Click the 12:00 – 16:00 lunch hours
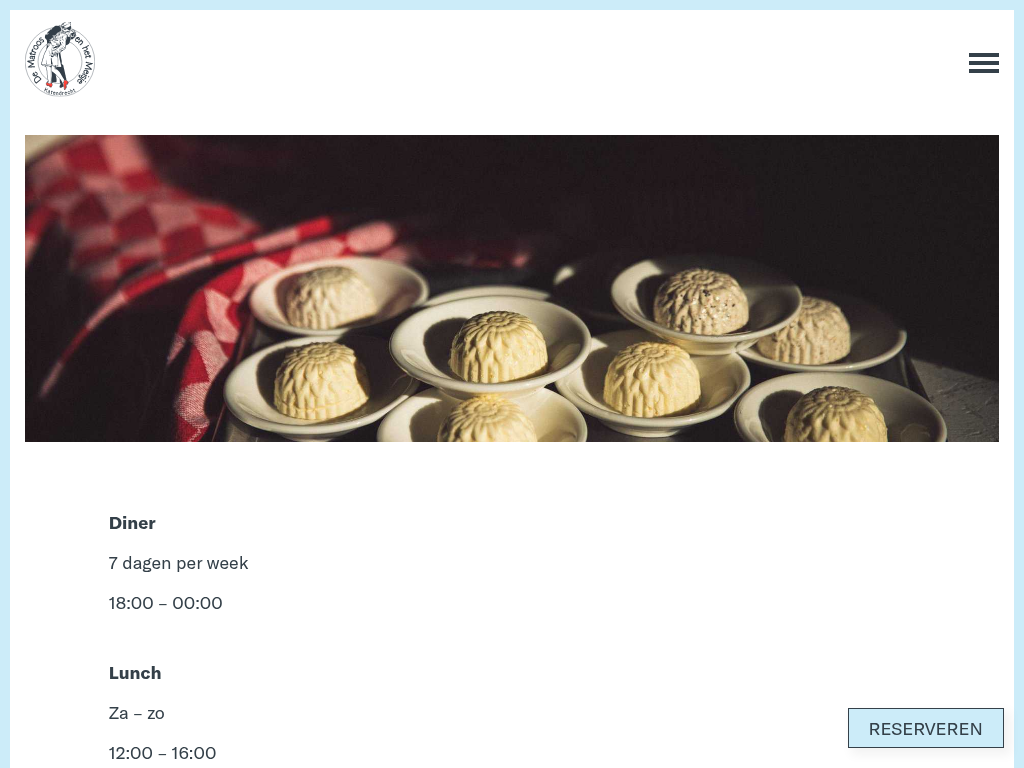The width and height of the screenshot is (1024, 768). point(162,753)
